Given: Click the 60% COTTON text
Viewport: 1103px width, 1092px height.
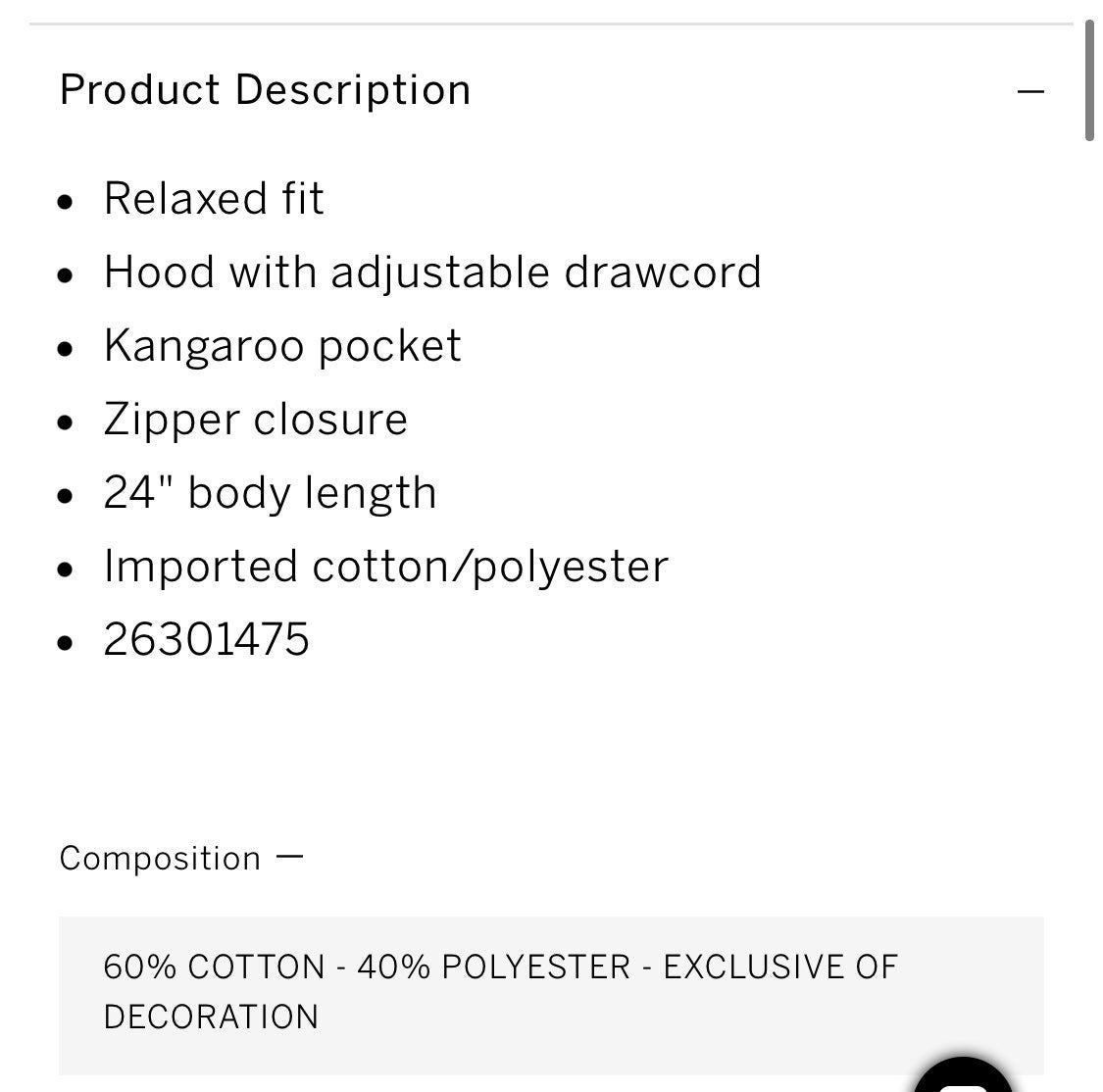Looking at the screenshot, I should (214, 967).
